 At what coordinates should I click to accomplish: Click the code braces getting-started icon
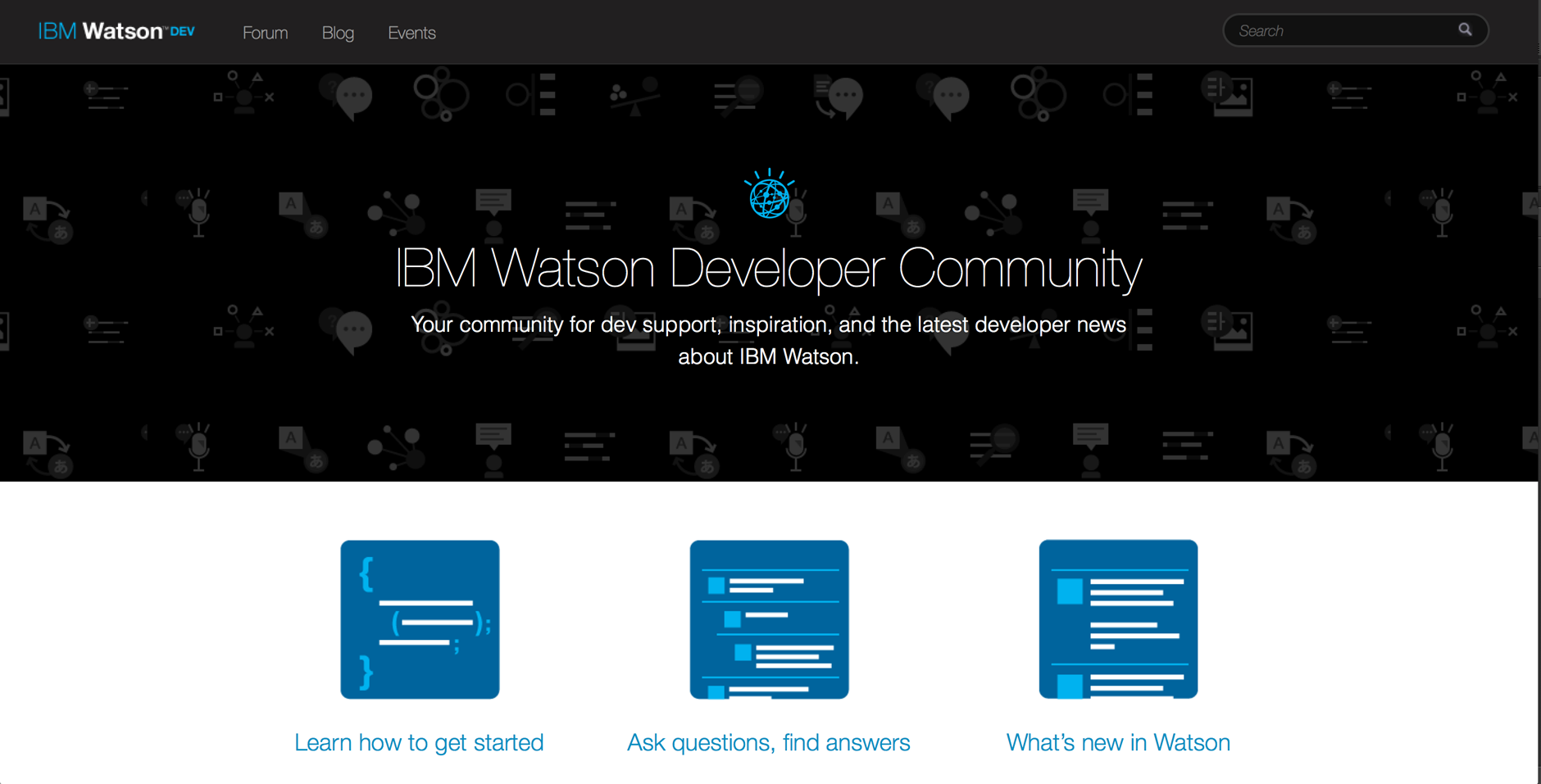tap(420, 619)
